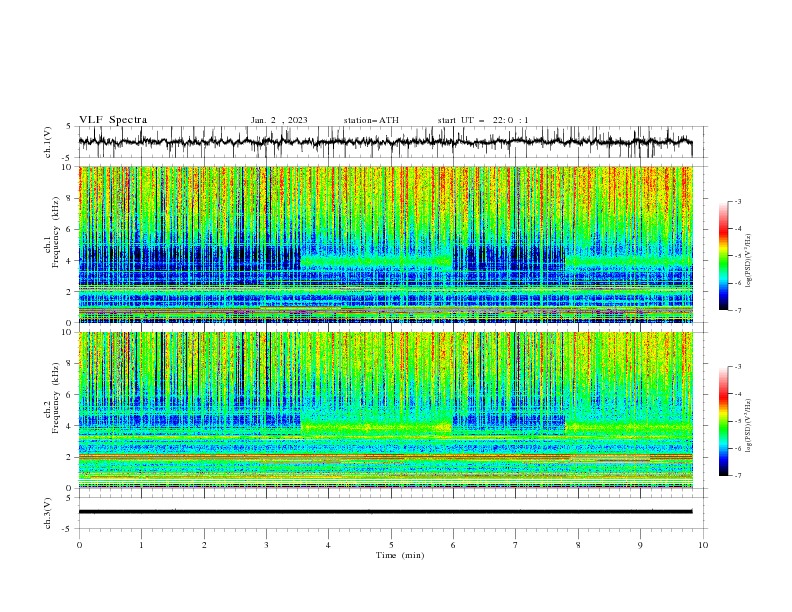Click tick label "3" on the Time axis
The image size is (792, 612).
click(x=266, y=545)
